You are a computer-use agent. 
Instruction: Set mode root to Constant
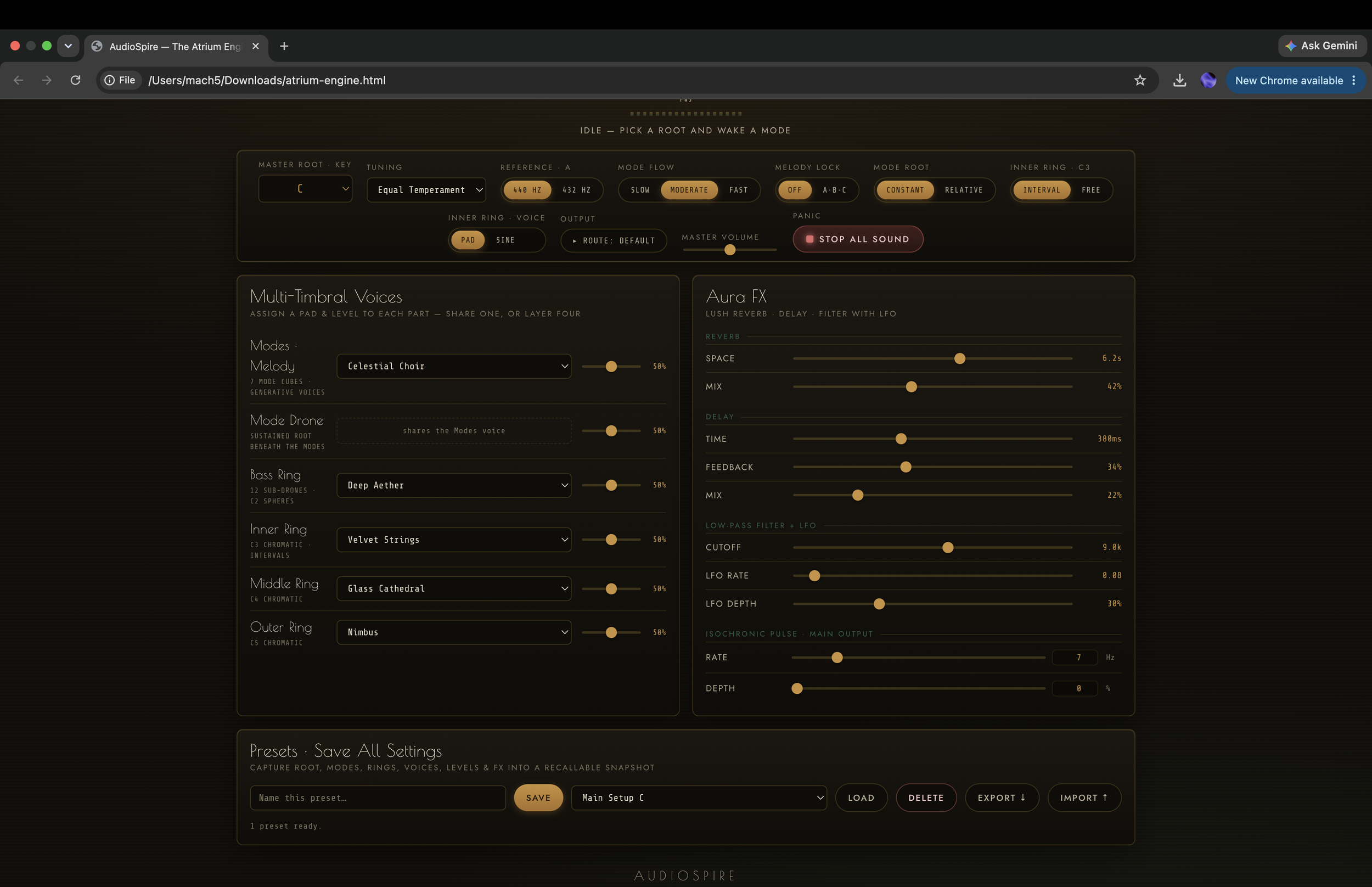(x=905, y=190)
